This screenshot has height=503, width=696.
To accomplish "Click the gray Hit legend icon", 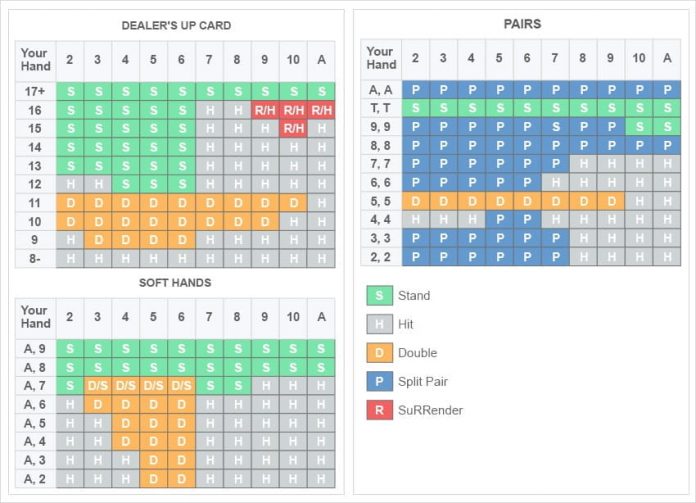I will pos(380,324).
